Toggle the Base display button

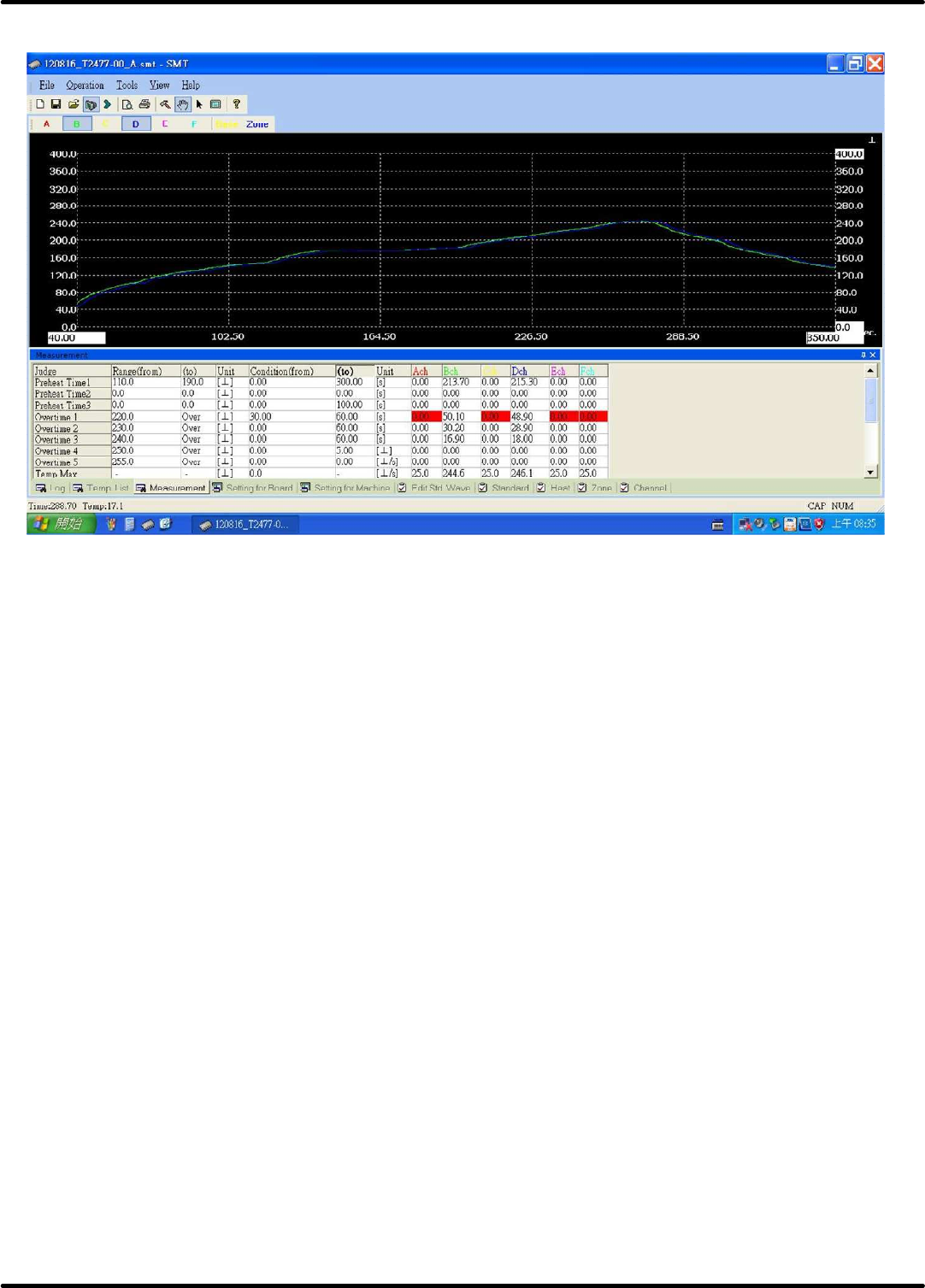pyautogui.click(x=227, y=124)
